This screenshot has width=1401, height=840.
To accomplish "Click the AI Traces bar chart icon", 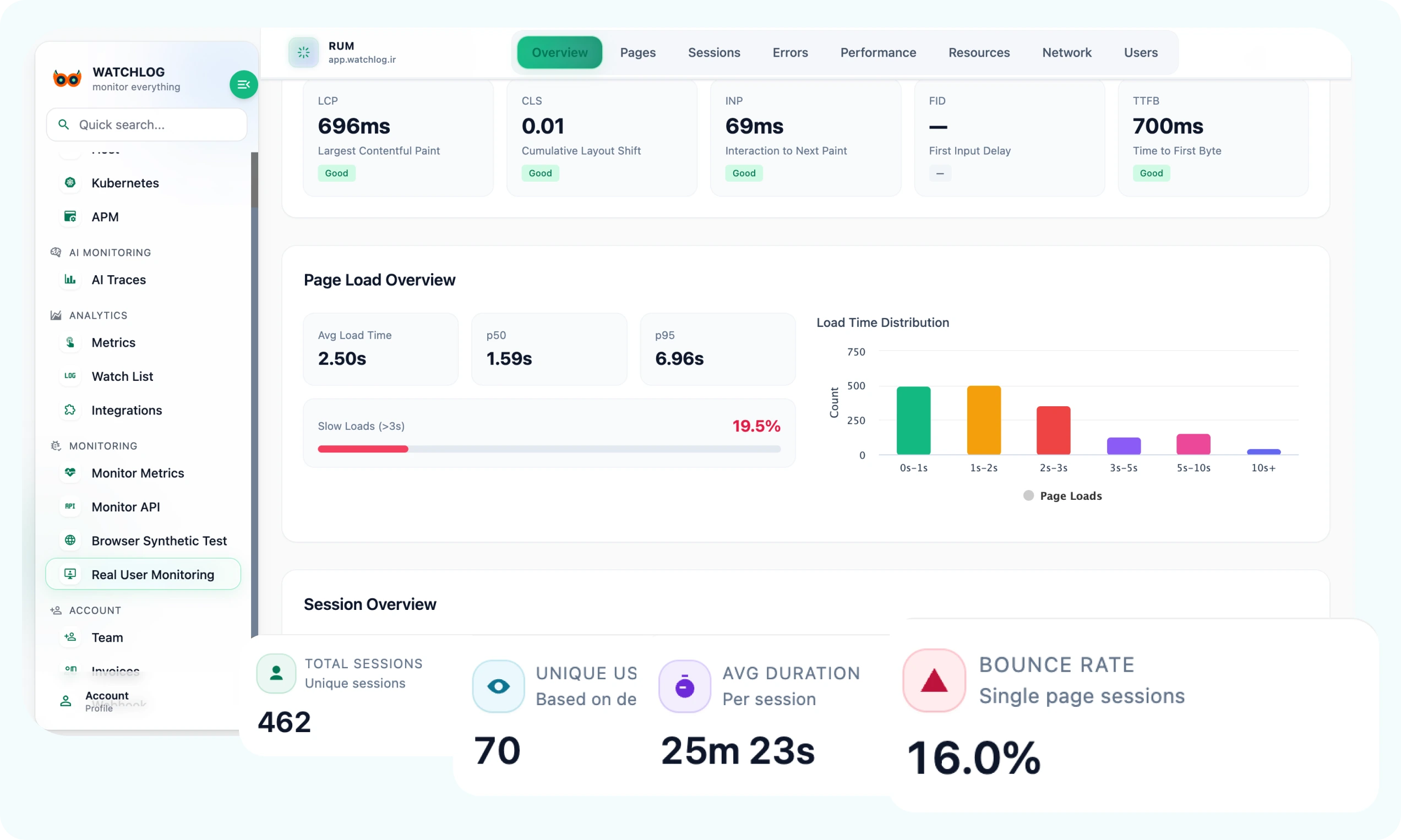I will click(70, 279).
